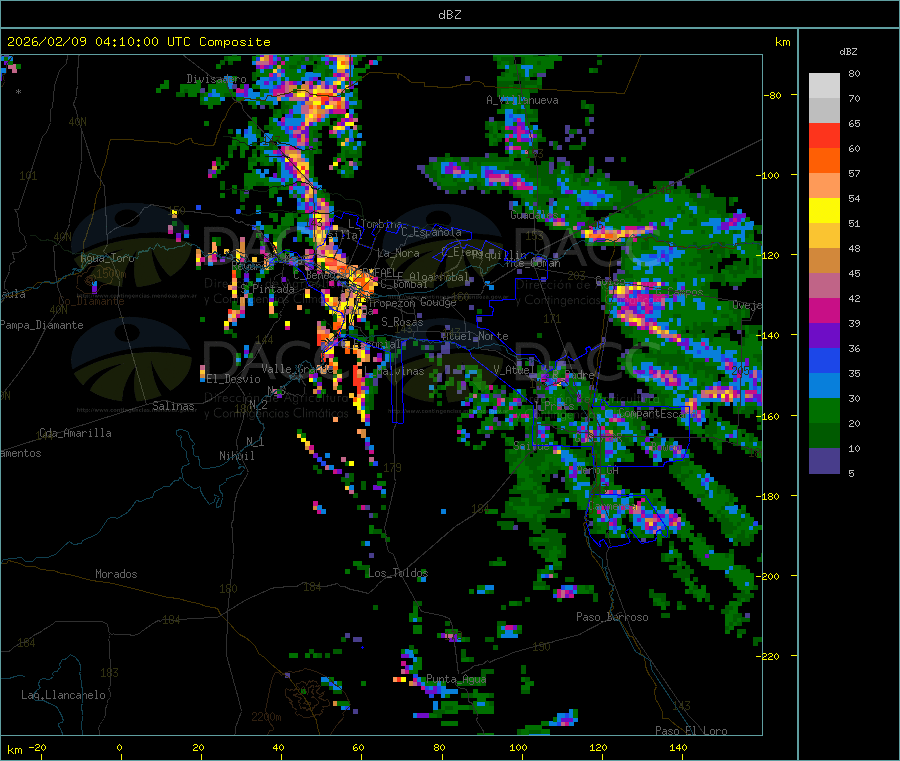900x761 pixels.
Task: Click the 'dBZ' title at the top
Action: (449, 15)
